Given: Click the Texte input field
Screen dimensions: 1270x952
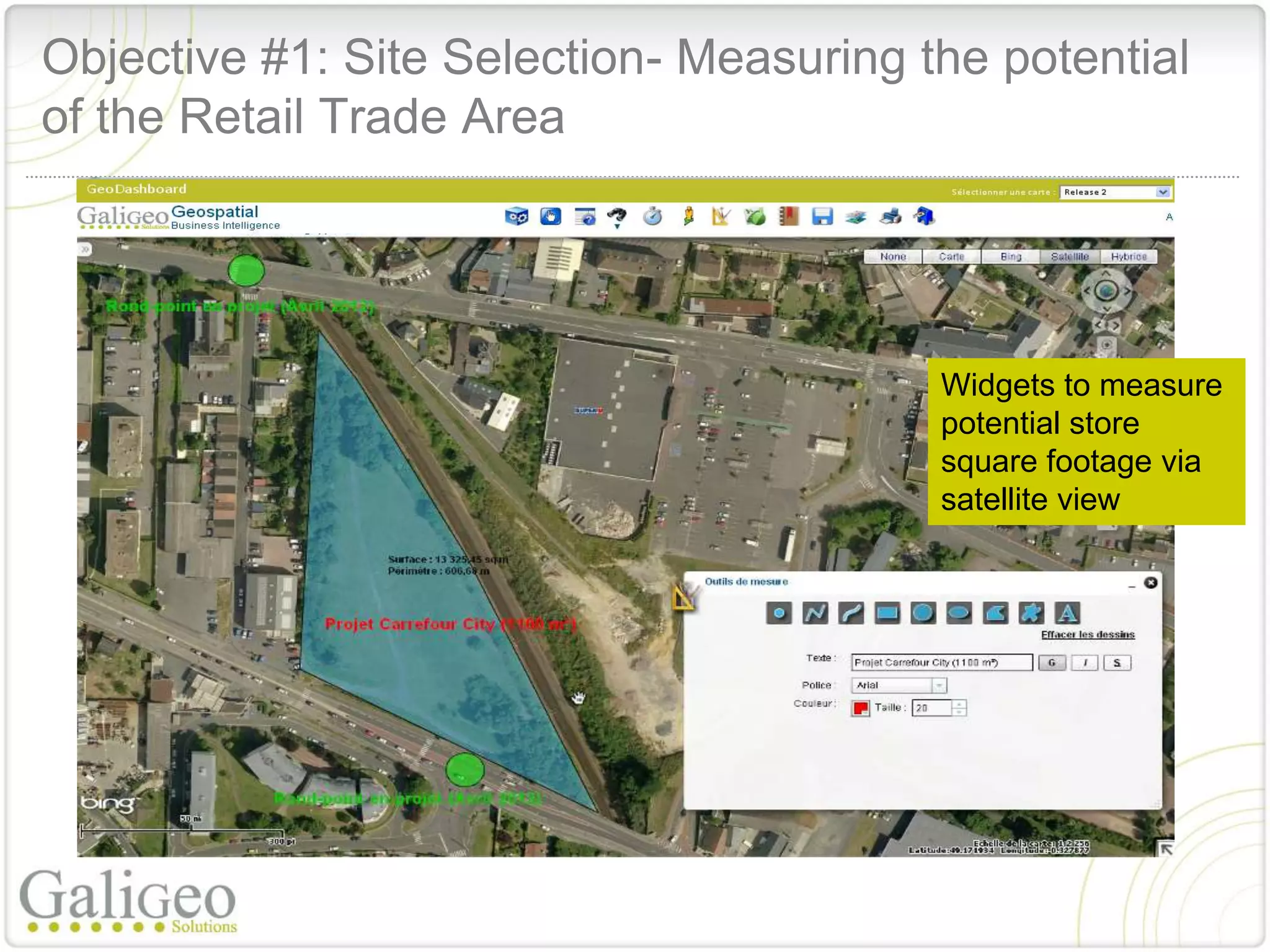Looking at the screenshot, I should pos(942,663).
